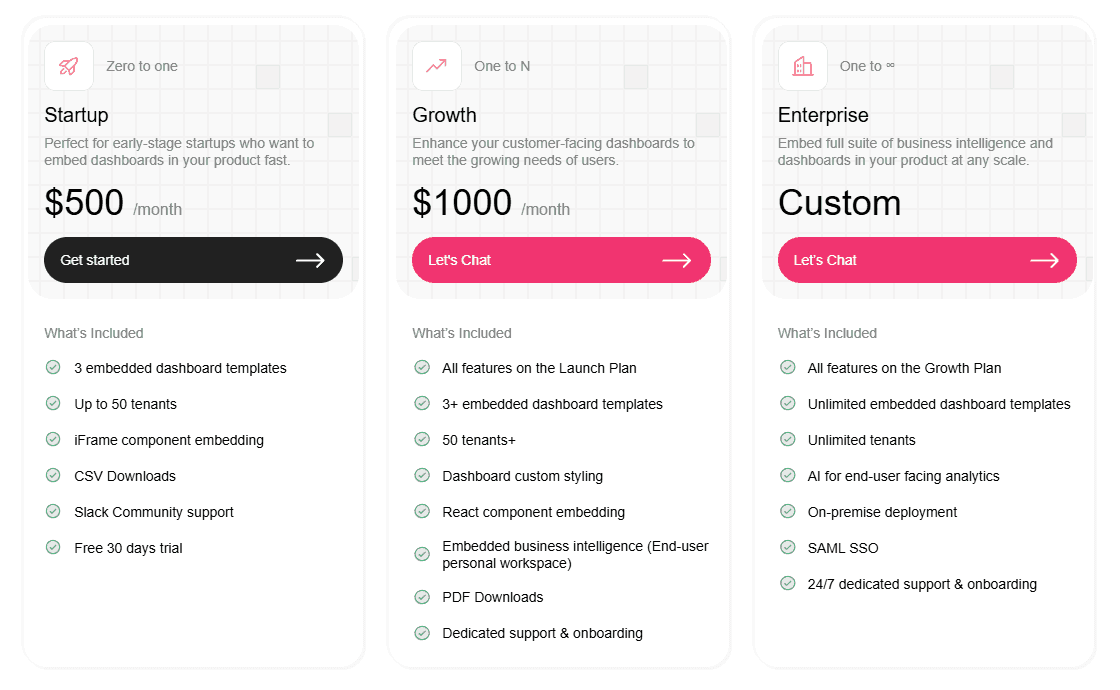Select the check circle next to Up to 50 tenants
Viewport: 1120px width, 690px height.
52,403
